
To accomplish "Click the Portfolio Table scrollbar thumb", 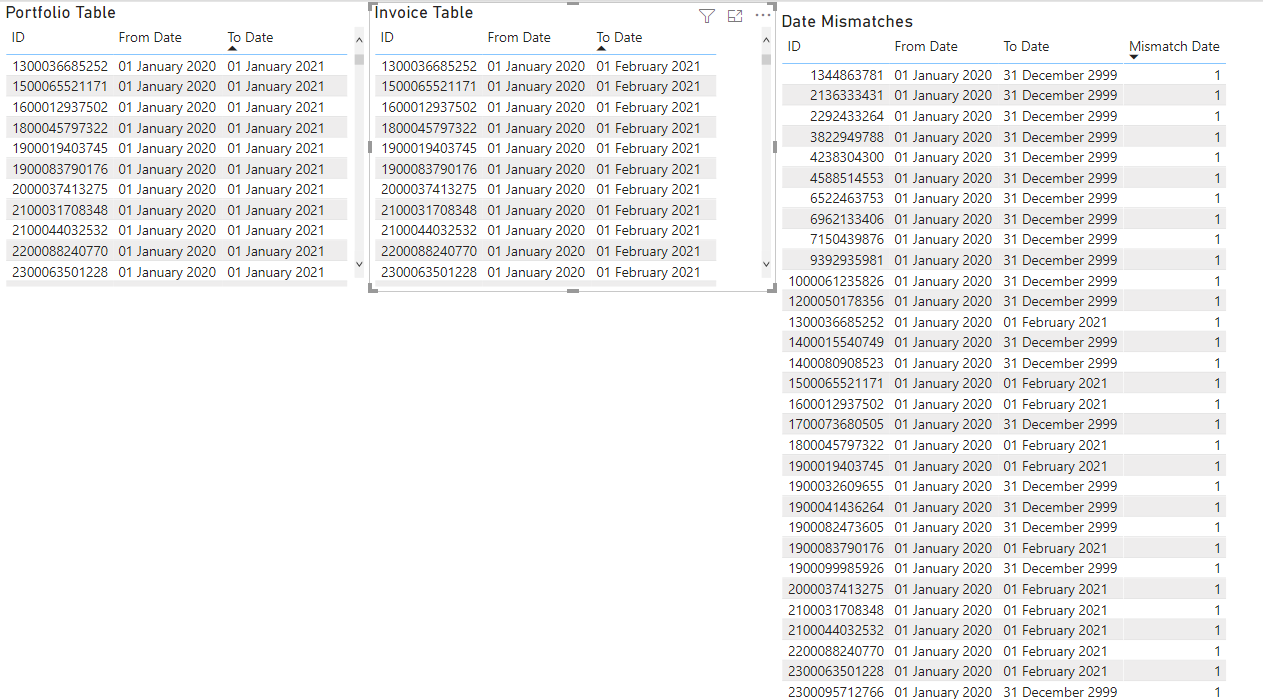I will 360,59.
